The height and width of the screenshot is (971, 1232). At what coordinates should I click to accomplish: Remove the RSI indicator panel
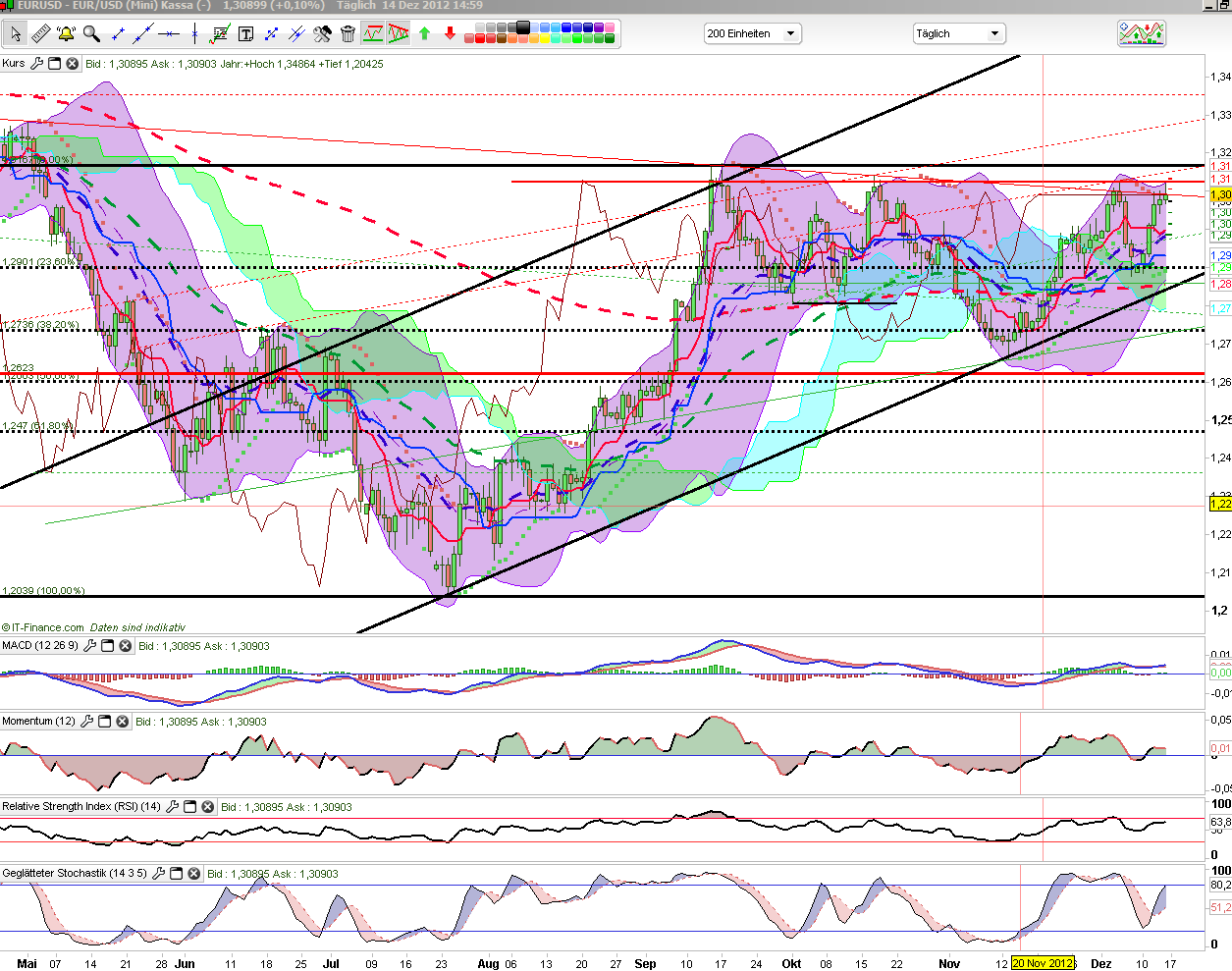tap(207, 807)
